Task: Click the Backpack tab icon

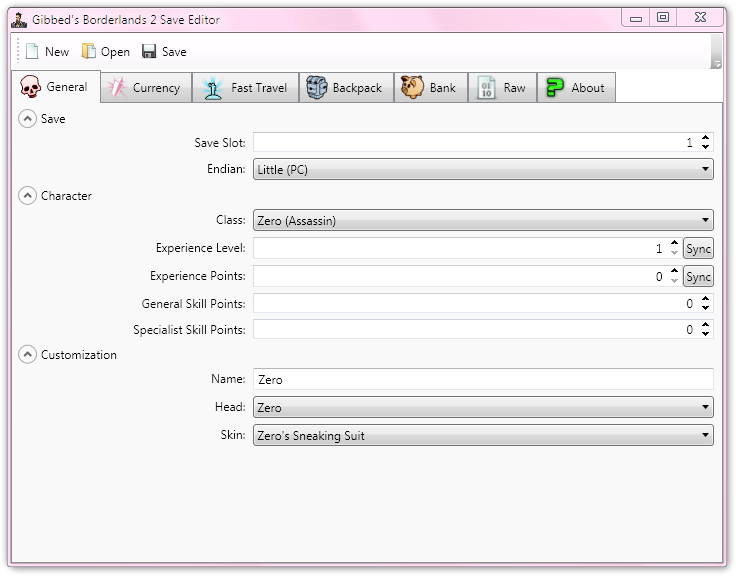Action: 316,87
